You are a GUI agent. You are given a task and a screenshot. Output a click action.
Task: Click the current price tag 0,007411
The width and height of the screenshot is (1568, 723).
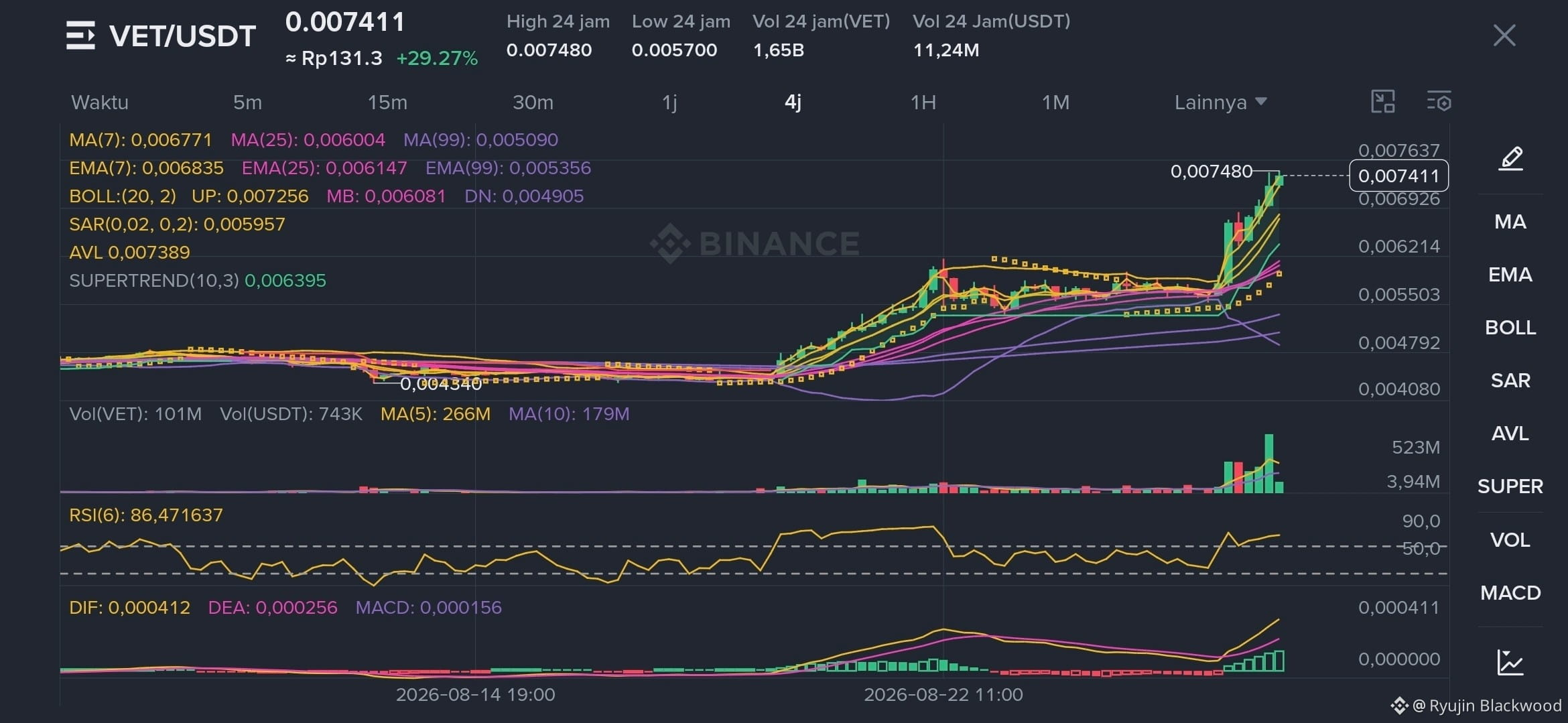click(1398, 176)
